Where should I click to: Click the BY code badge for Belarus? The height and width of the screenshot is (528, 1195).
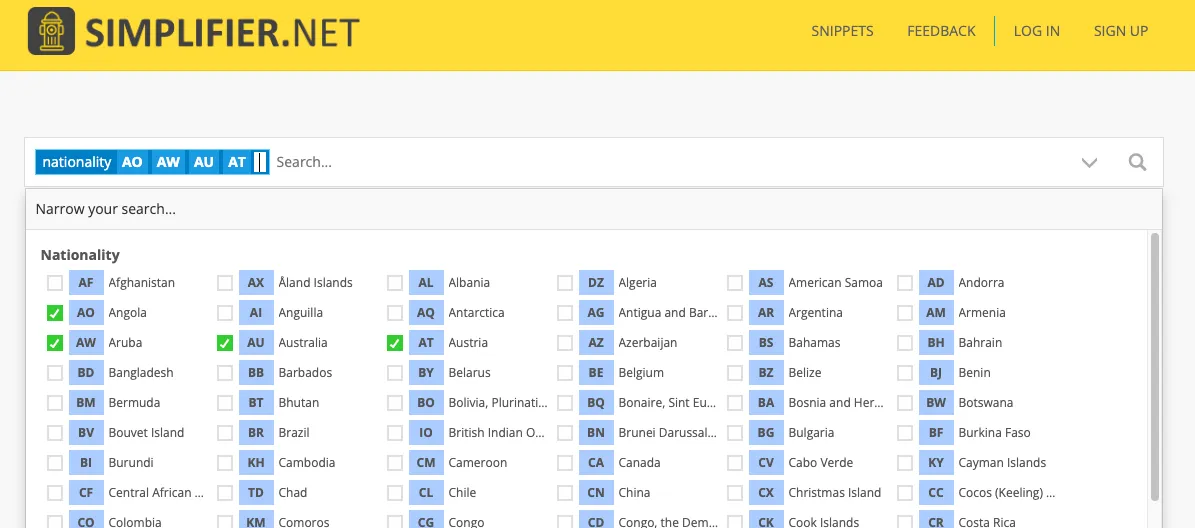click(426, 373)
